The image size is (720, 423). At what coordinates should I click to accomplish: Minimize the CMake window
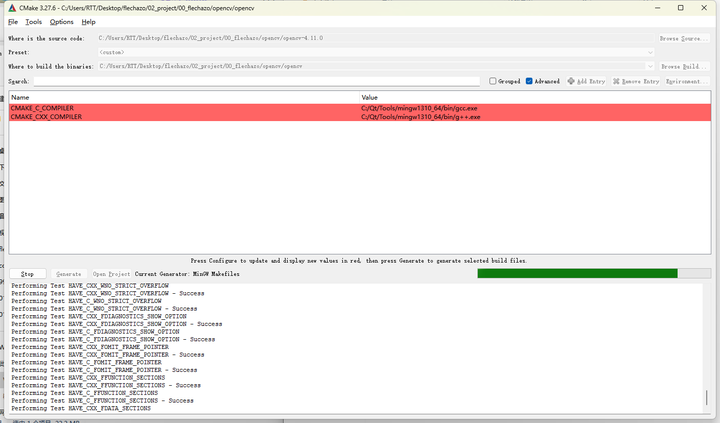(658, 8)
